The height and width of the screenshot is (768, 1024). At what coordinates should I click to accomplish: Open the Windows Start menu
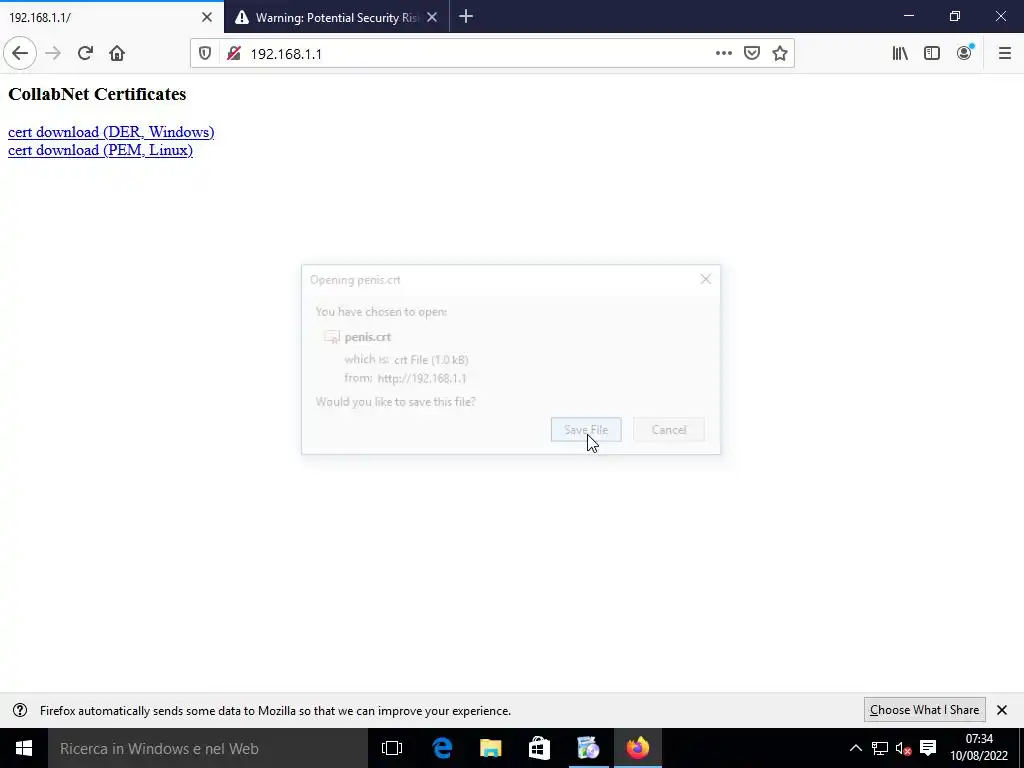[24, 748]
